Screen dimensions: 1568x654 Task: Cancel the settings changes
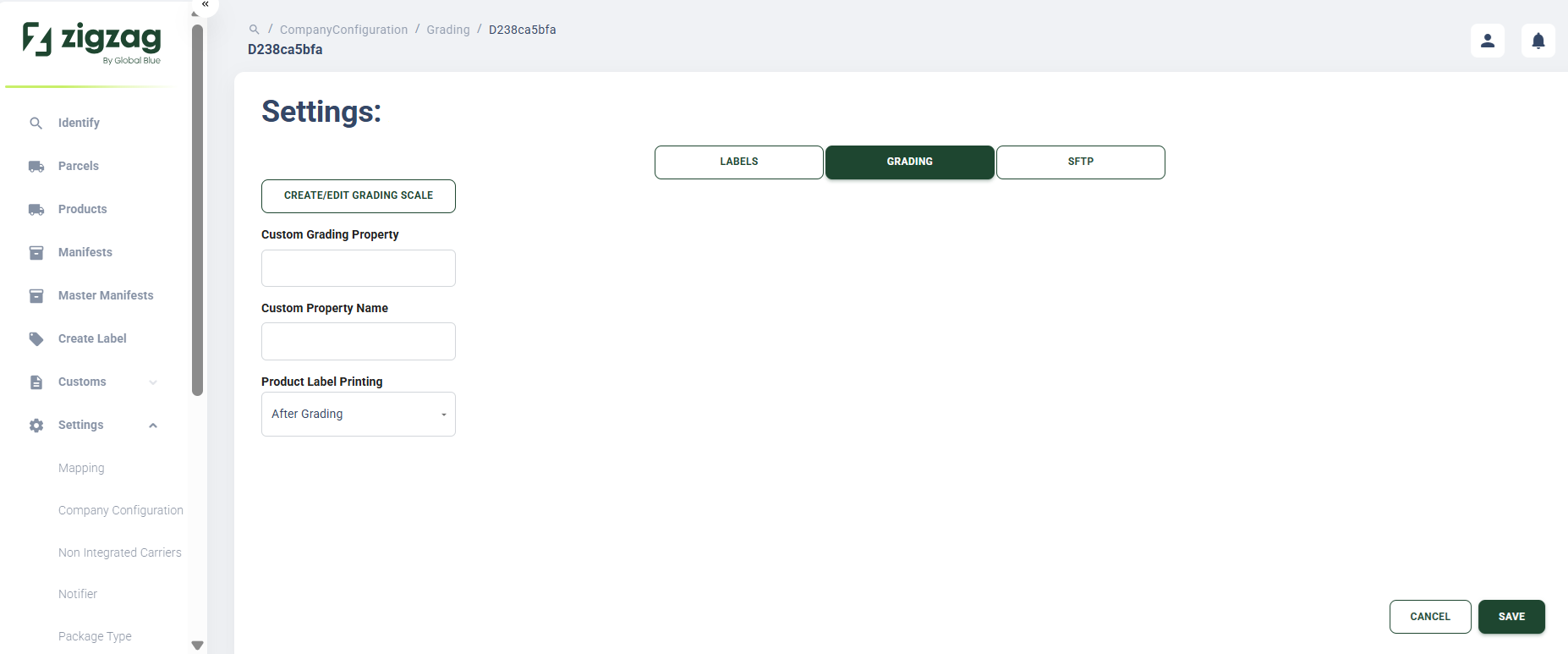1430,617
